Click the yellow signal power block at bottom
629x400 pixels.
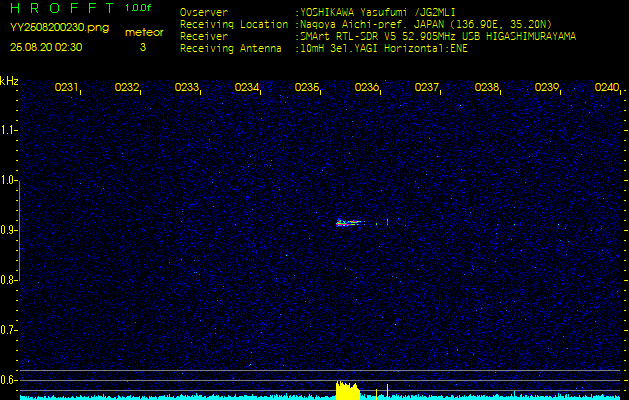(348, 391)
